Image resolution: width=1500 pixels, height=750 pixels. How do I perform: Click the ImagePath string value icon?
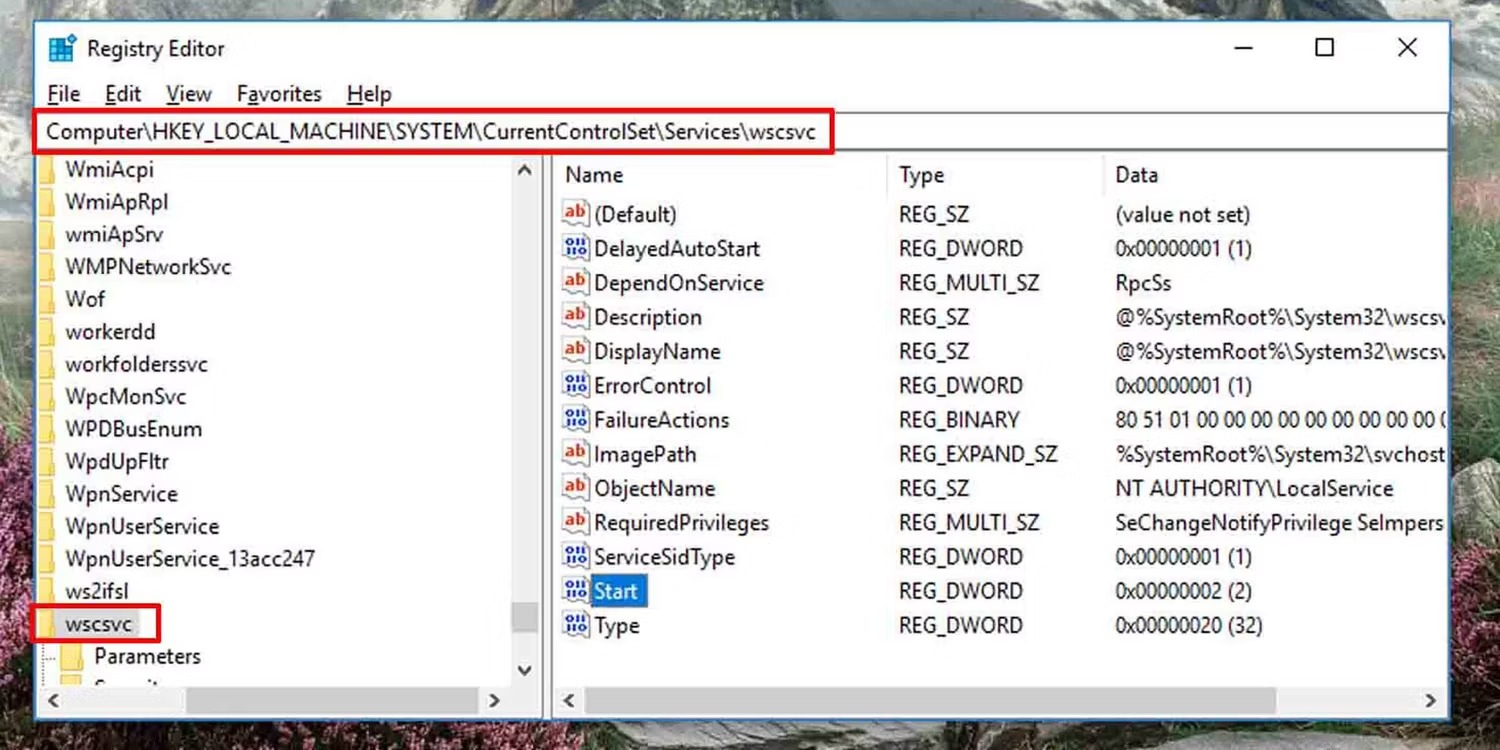tap(576, 454)
